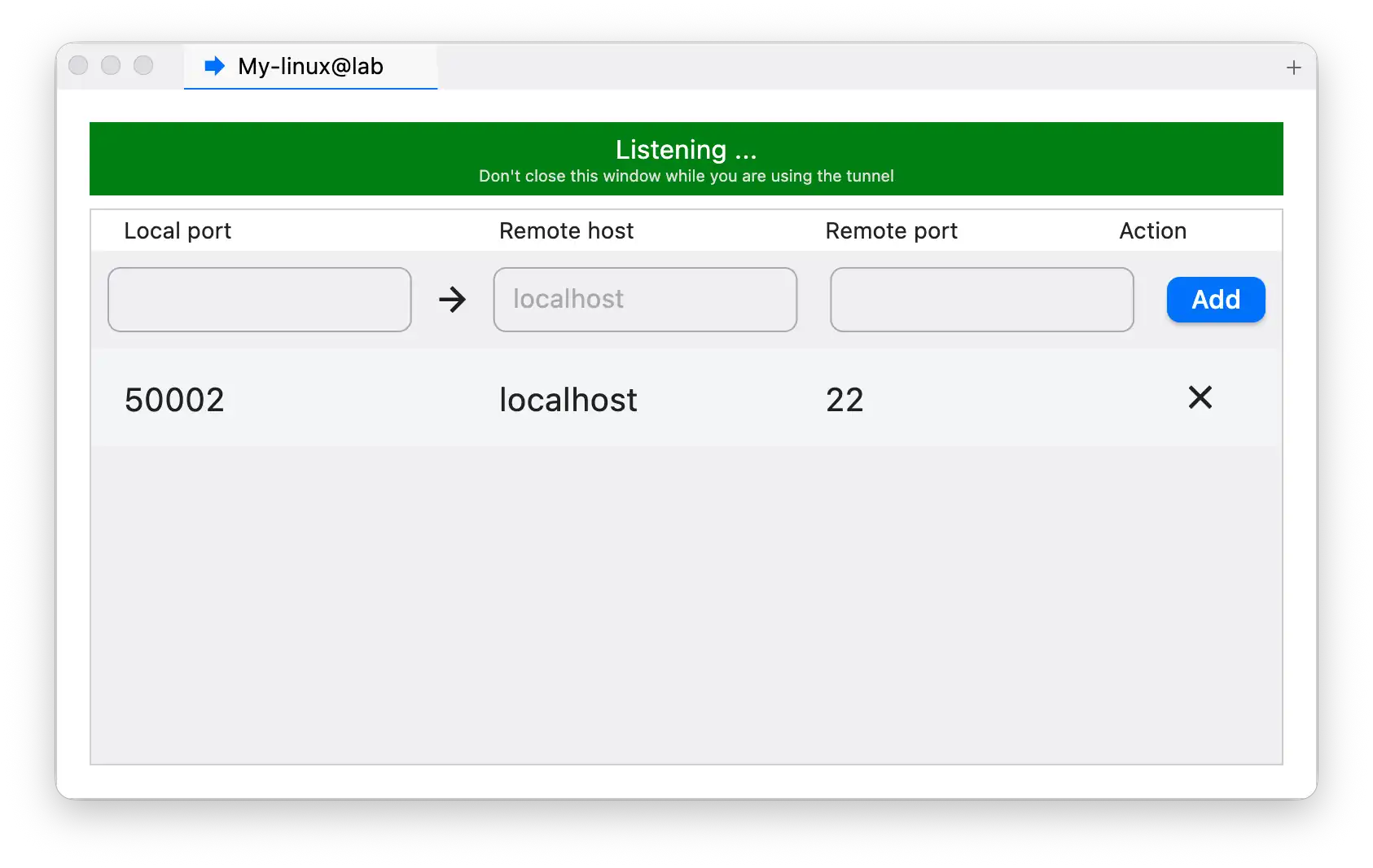Click the localhost value in the tunnel row
Viewport: 1373px width, 868px height.
click(x=568, y=399)
